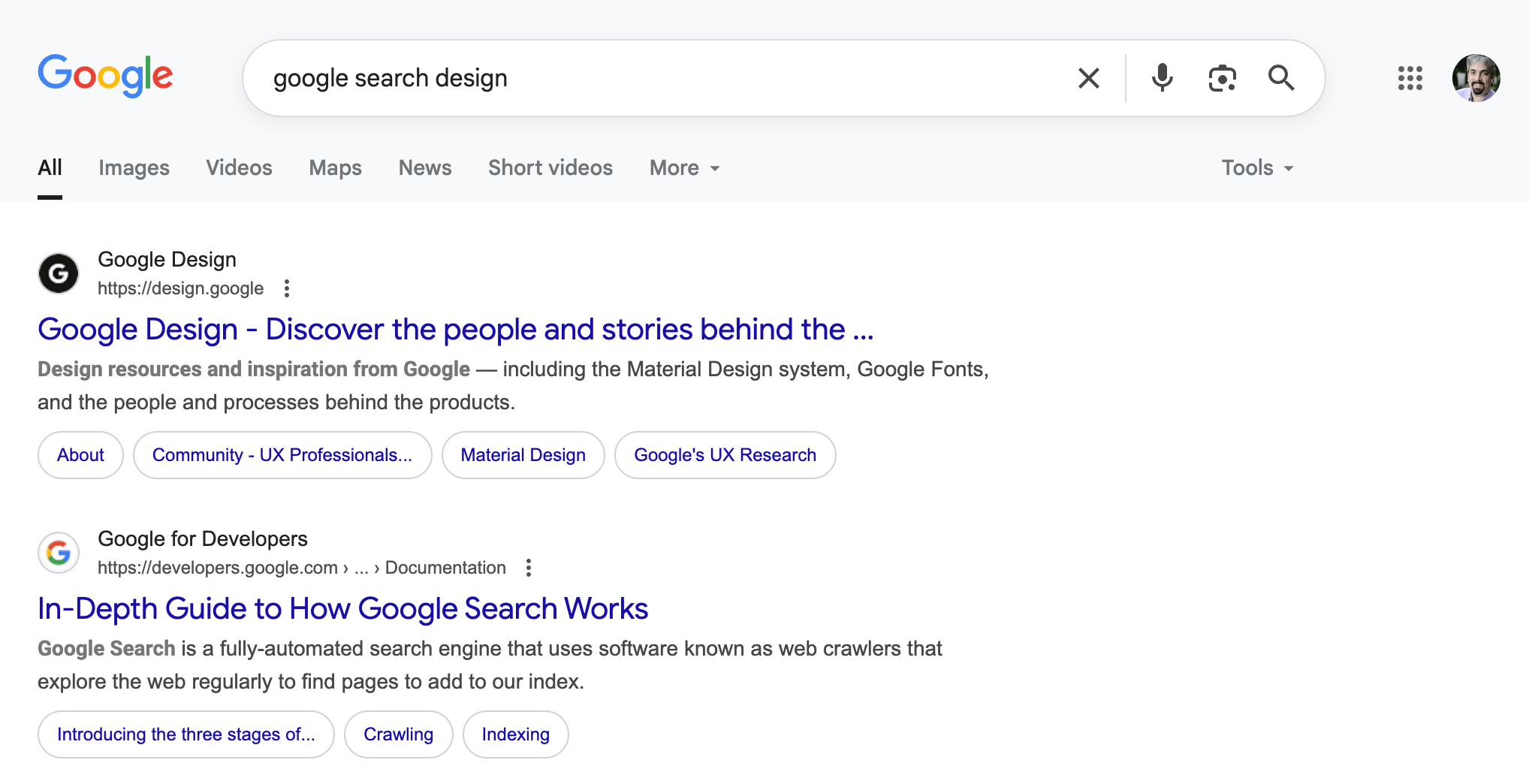The height and width of the screenshot is (784, 1529).
Task: Open Introducing the three stages chip
Action: coord(185,734)
